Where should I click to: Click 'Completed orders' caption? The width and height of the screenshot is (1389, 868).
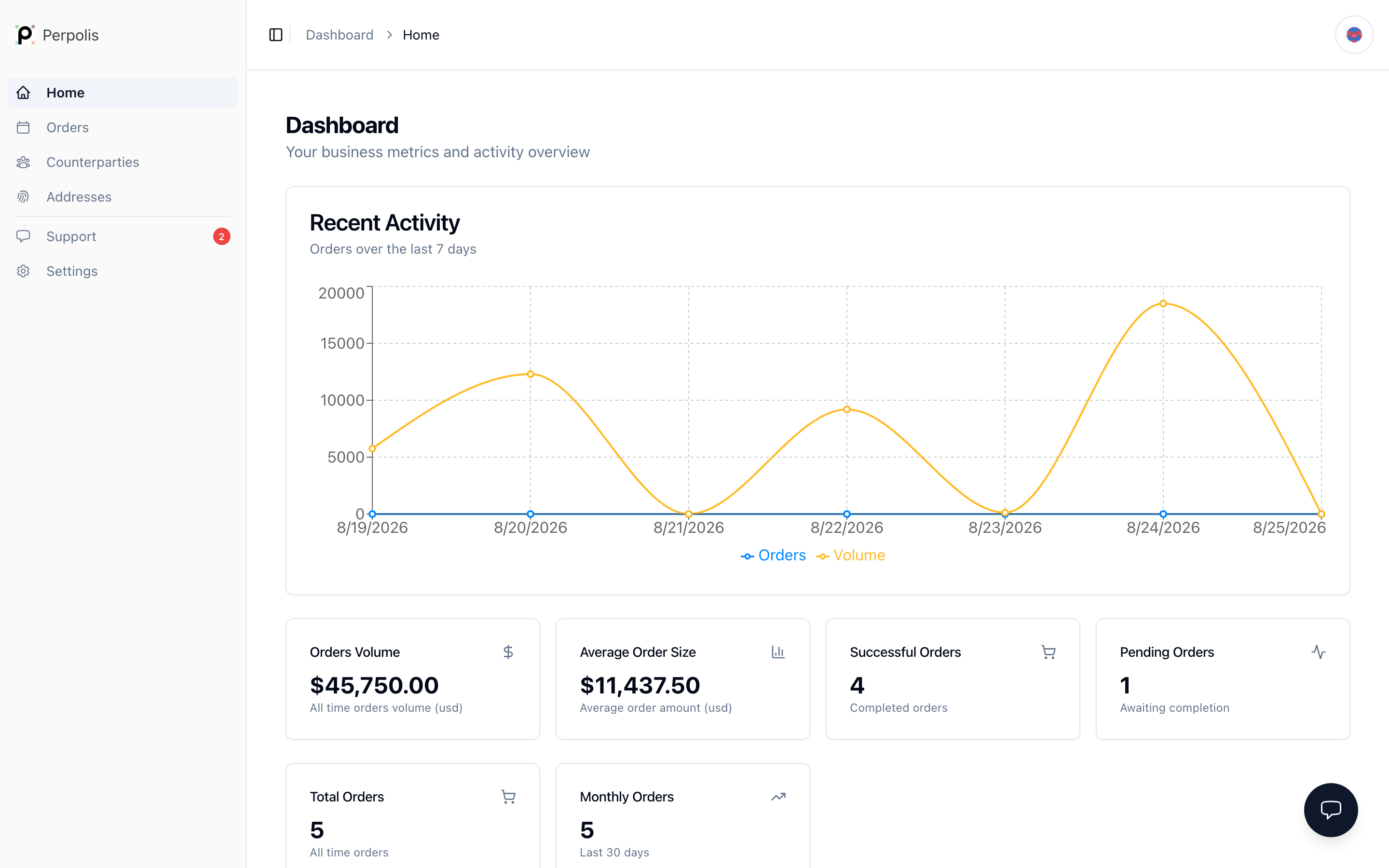898,708
